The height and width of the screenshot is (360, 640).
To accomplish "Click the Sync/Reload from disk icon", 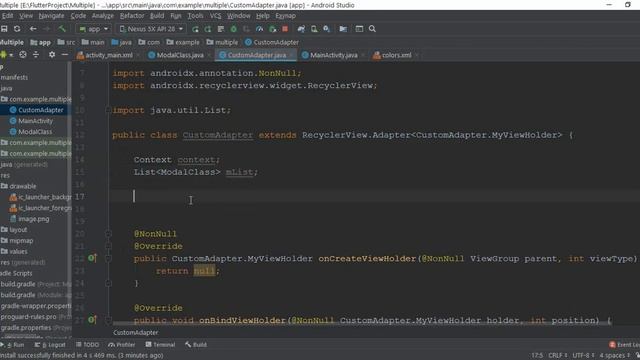I will click(x=17, y=29).
